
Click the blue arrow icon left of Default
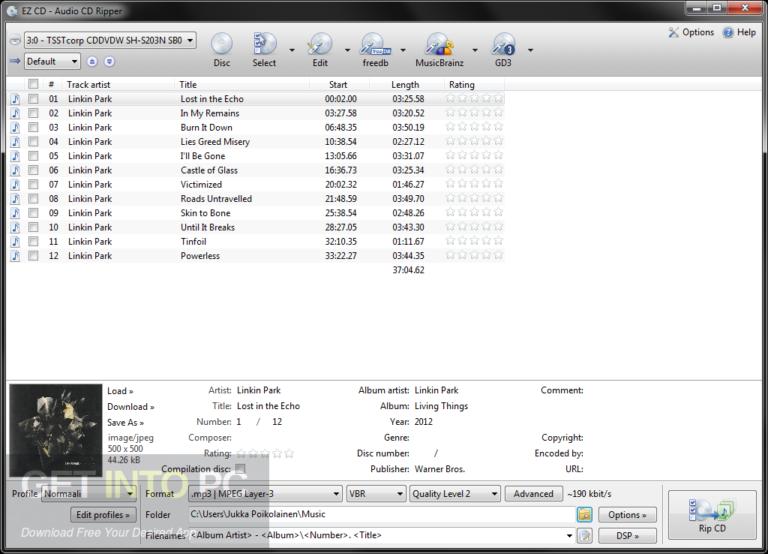pyautogui.click(x=15, y=61)
